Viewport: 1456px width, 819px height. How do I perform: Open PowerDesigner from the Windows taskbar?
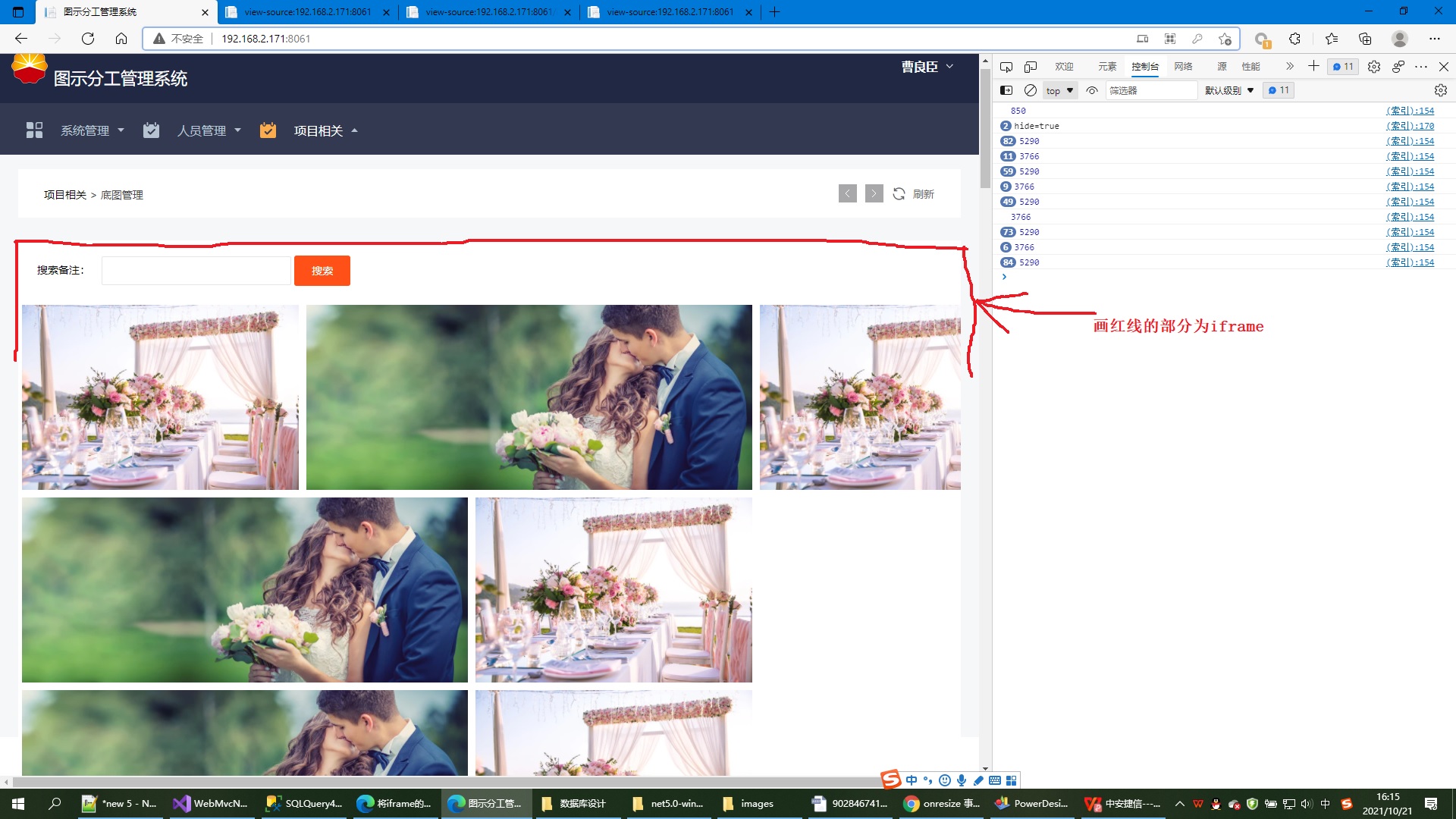click(1032, 804)
